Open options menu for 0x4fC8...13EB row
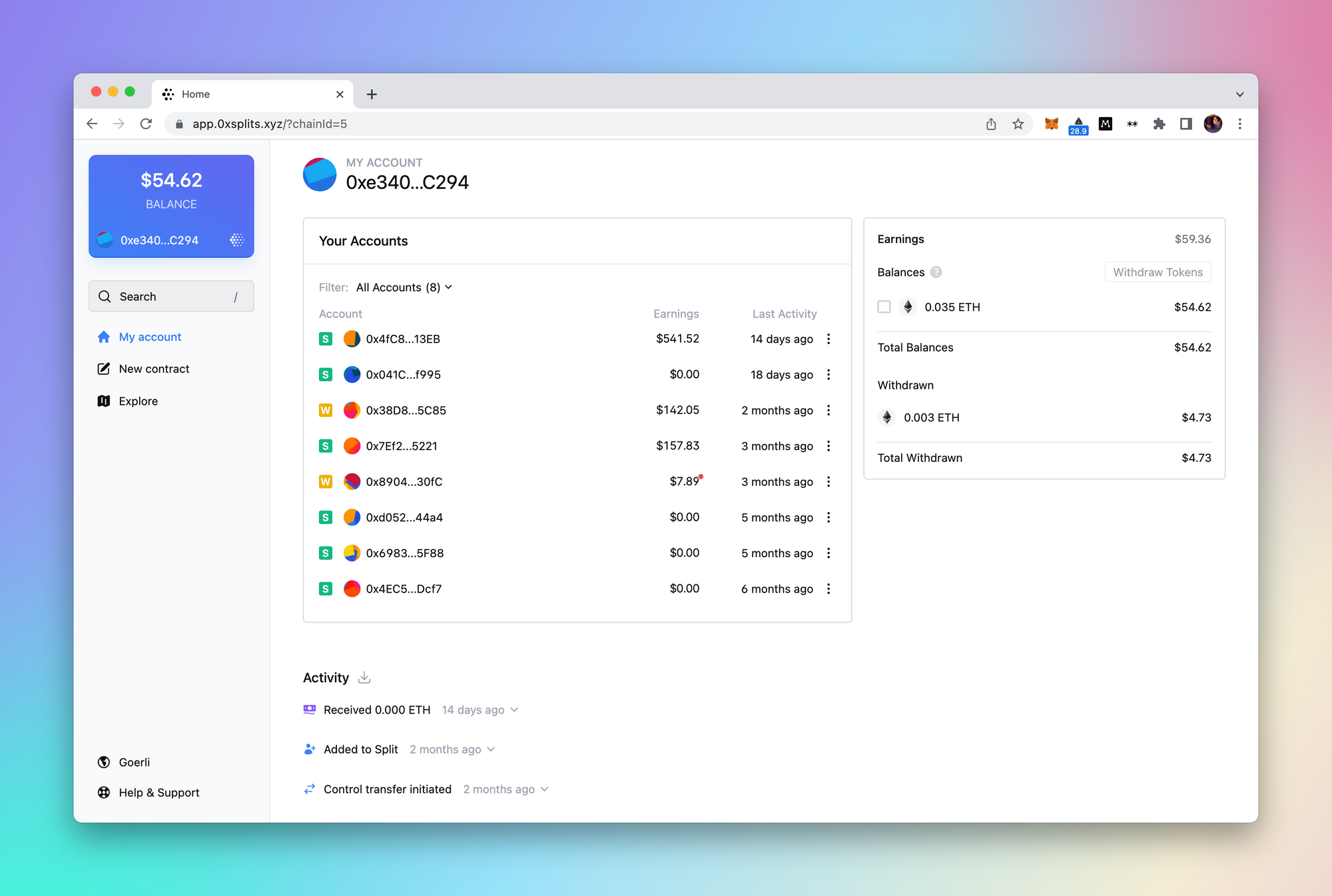Image resolution: width=1332 pixels, height=896 pixels. (x=829, y=339)
